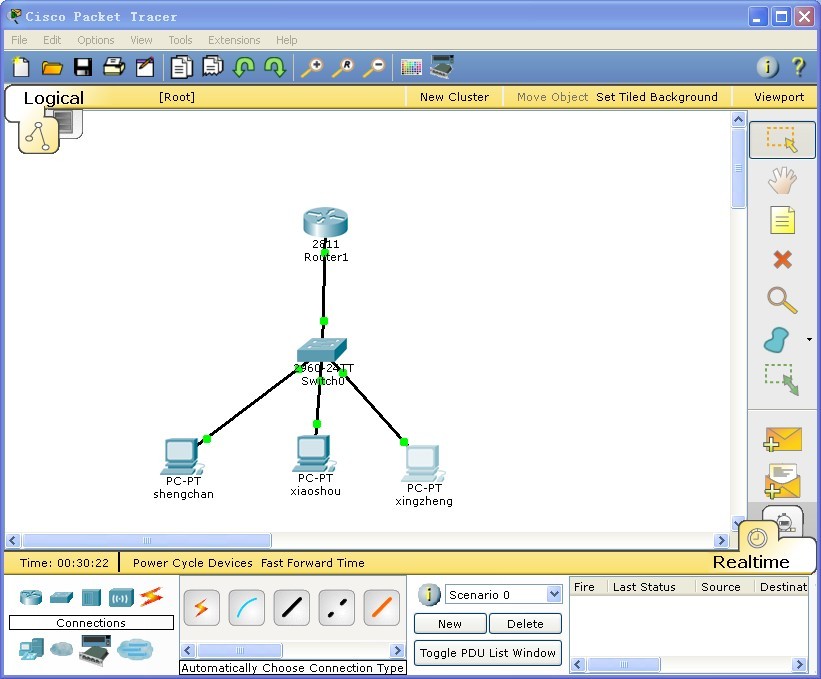Open the Activity Wizard toolbar icon
821x679 pixels.
click(145, 67)
